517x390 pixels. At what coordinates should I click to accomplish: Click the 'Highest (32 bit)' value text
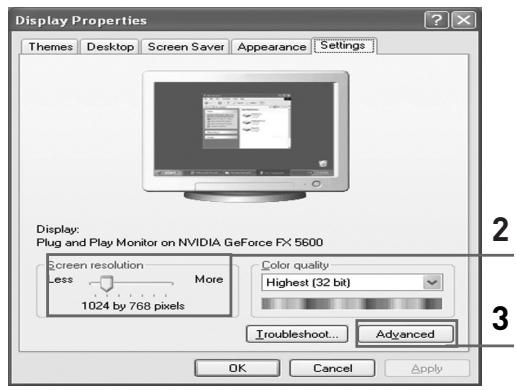pyautogui.click(x=308, y=283)
